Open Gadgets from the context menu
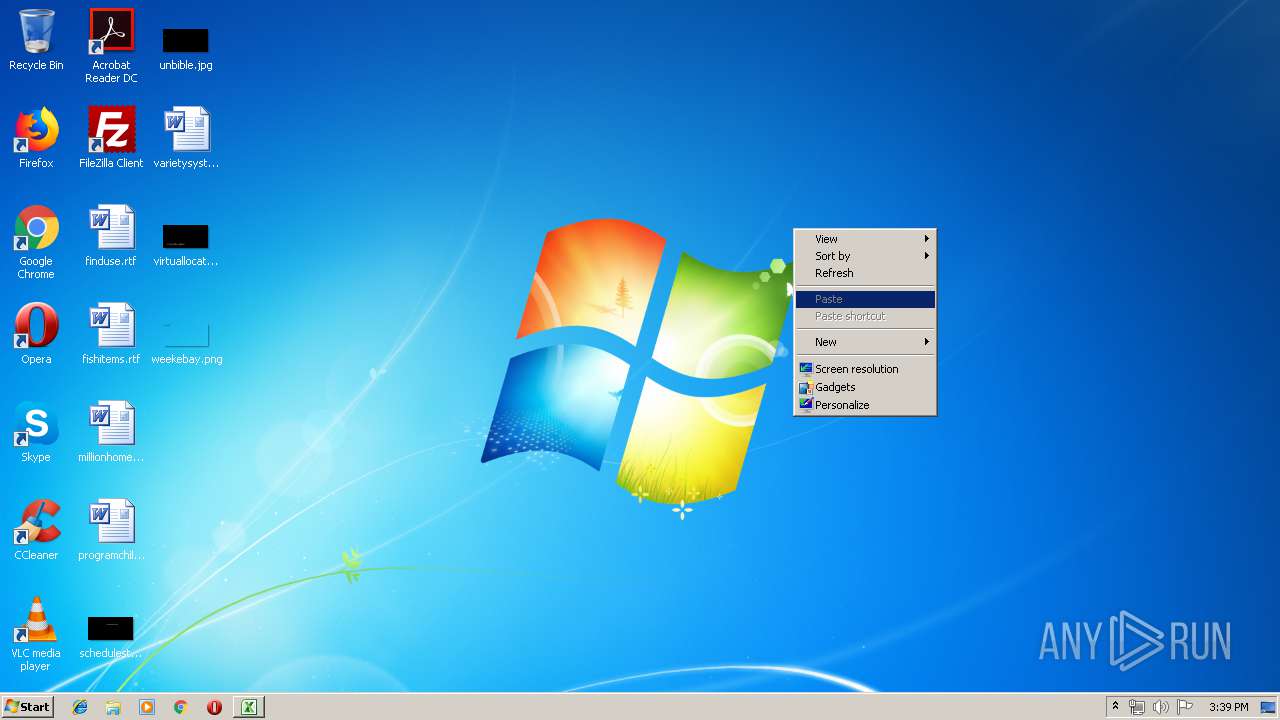Screen dimensions: 1280x720 click(x=865, y=387)
